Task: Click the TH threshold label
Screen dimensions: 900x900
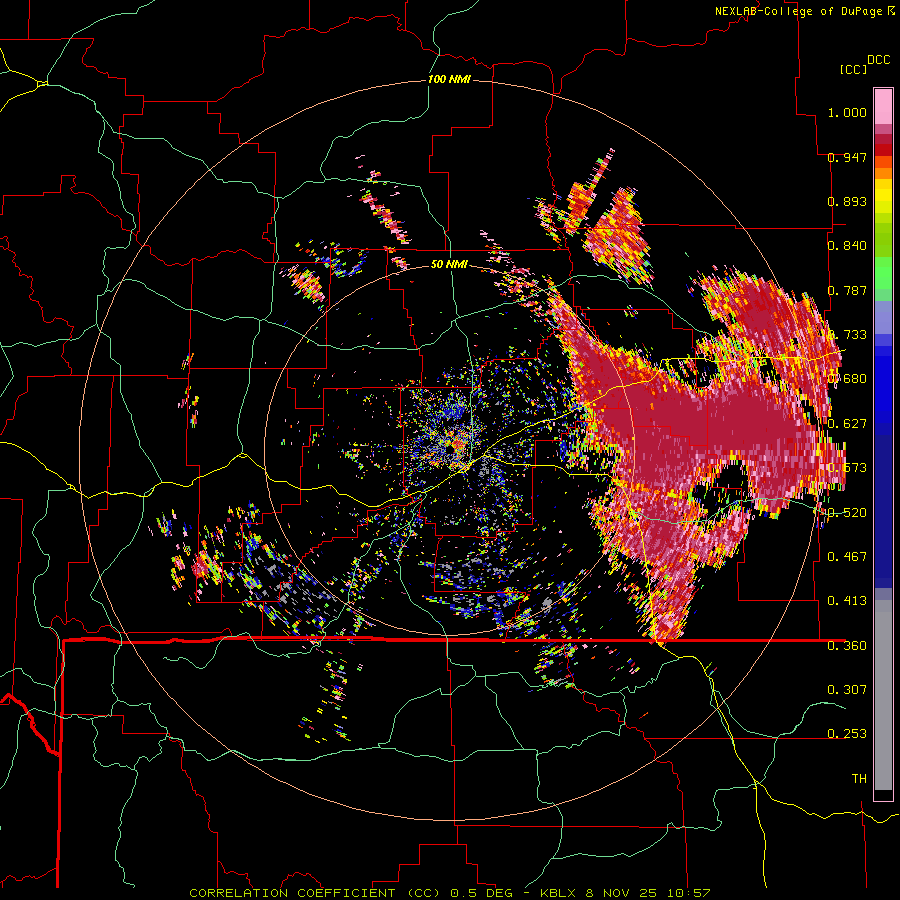Action: coord(859,779)
